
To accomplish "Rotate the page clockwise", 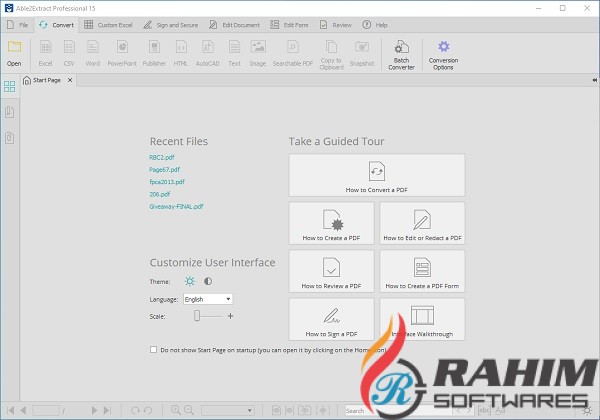I will click(135, 410).
